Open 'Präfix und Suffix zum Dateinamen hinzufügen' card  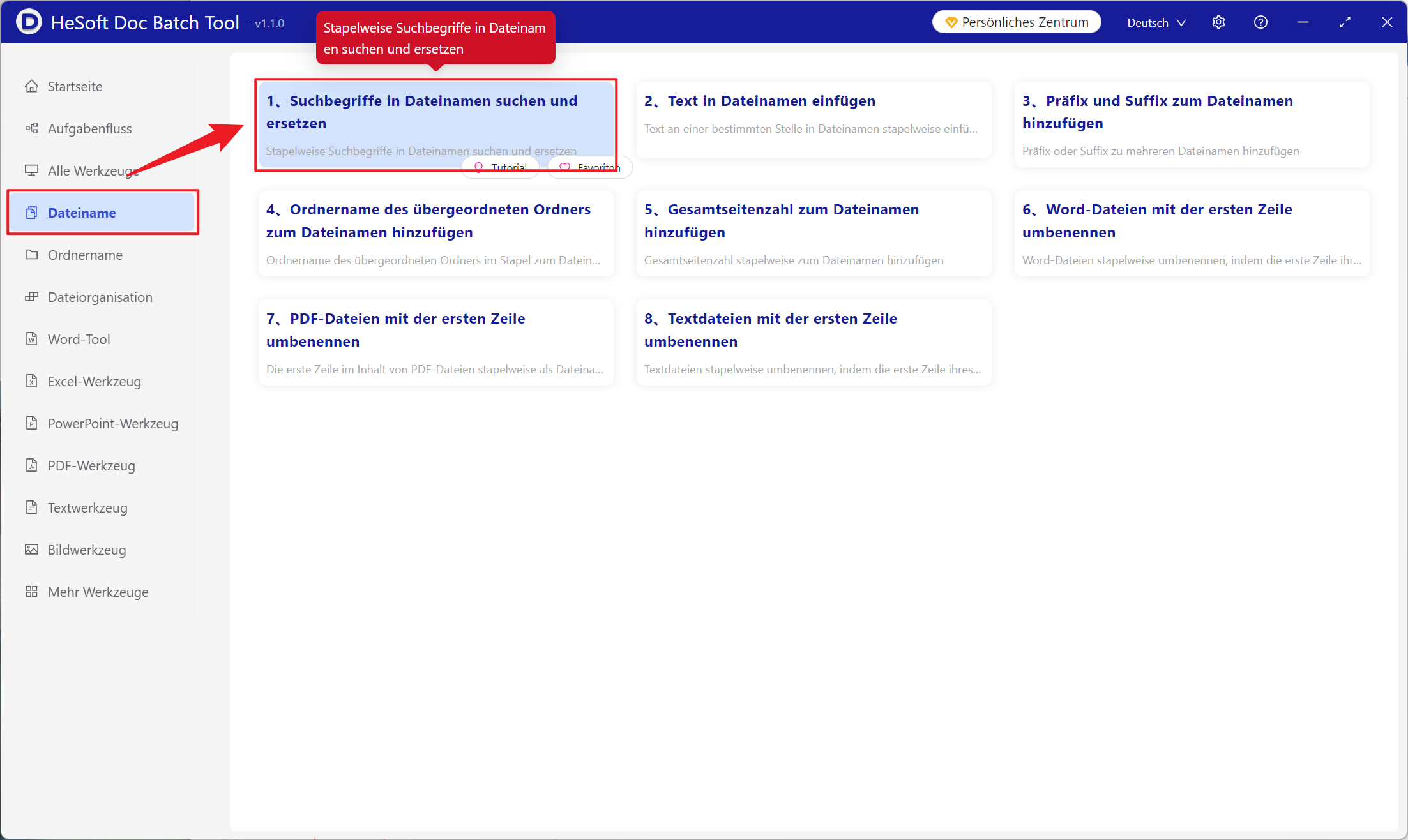click(1192, 124)
